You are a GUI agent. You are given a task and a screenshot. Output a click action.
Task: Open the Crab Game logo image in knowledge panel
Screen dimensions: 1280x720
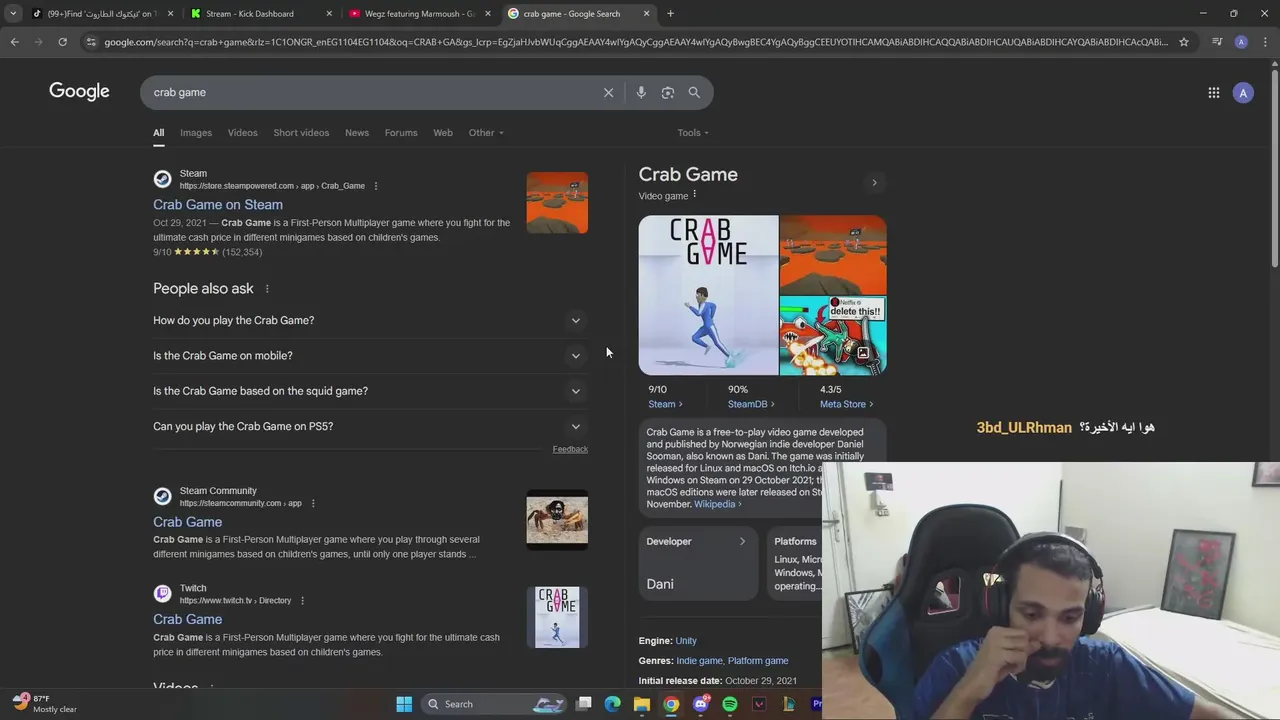708,295
